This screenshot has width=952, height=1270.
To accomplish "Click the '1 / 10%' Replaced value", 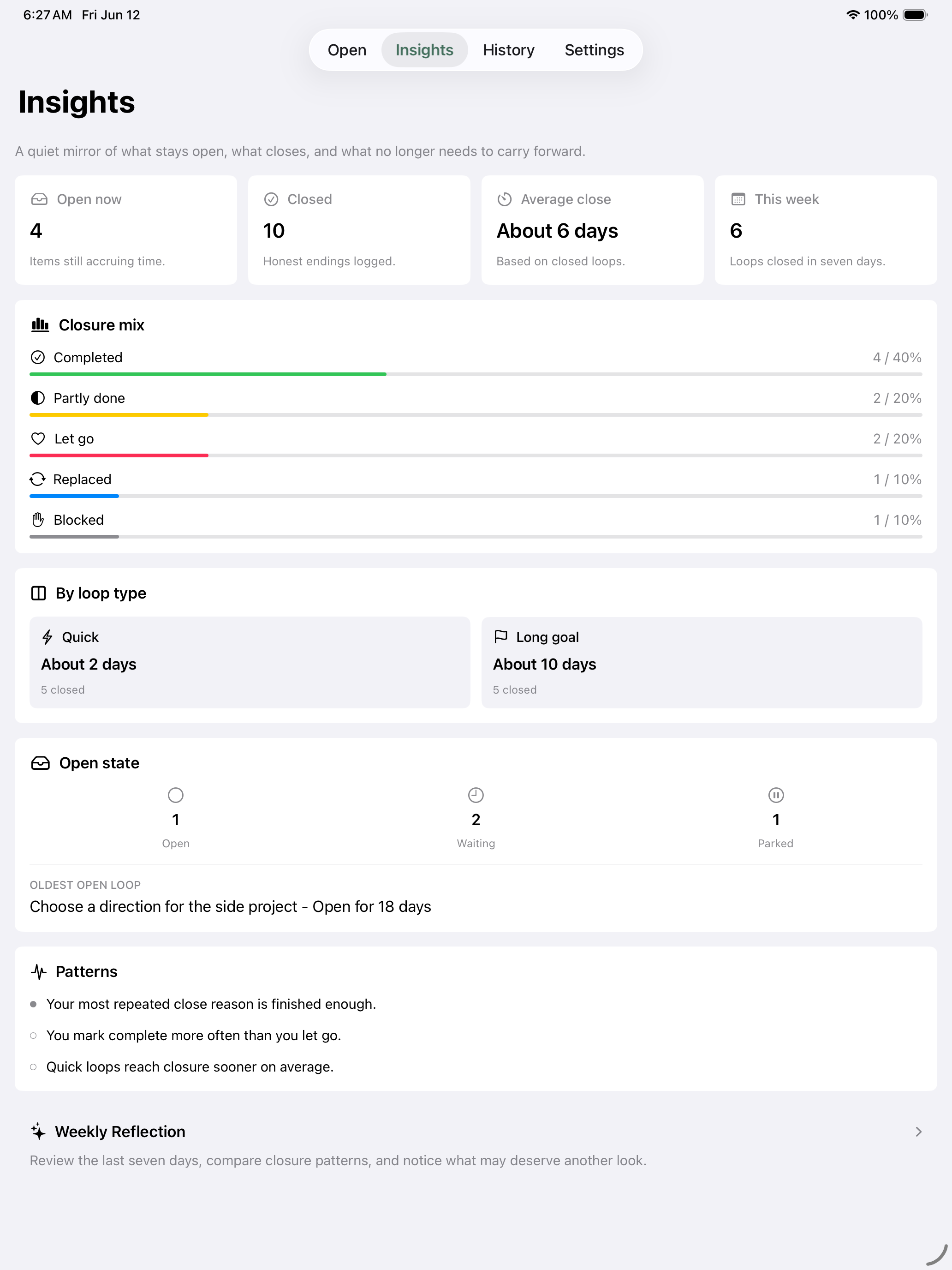I will 898,479.
